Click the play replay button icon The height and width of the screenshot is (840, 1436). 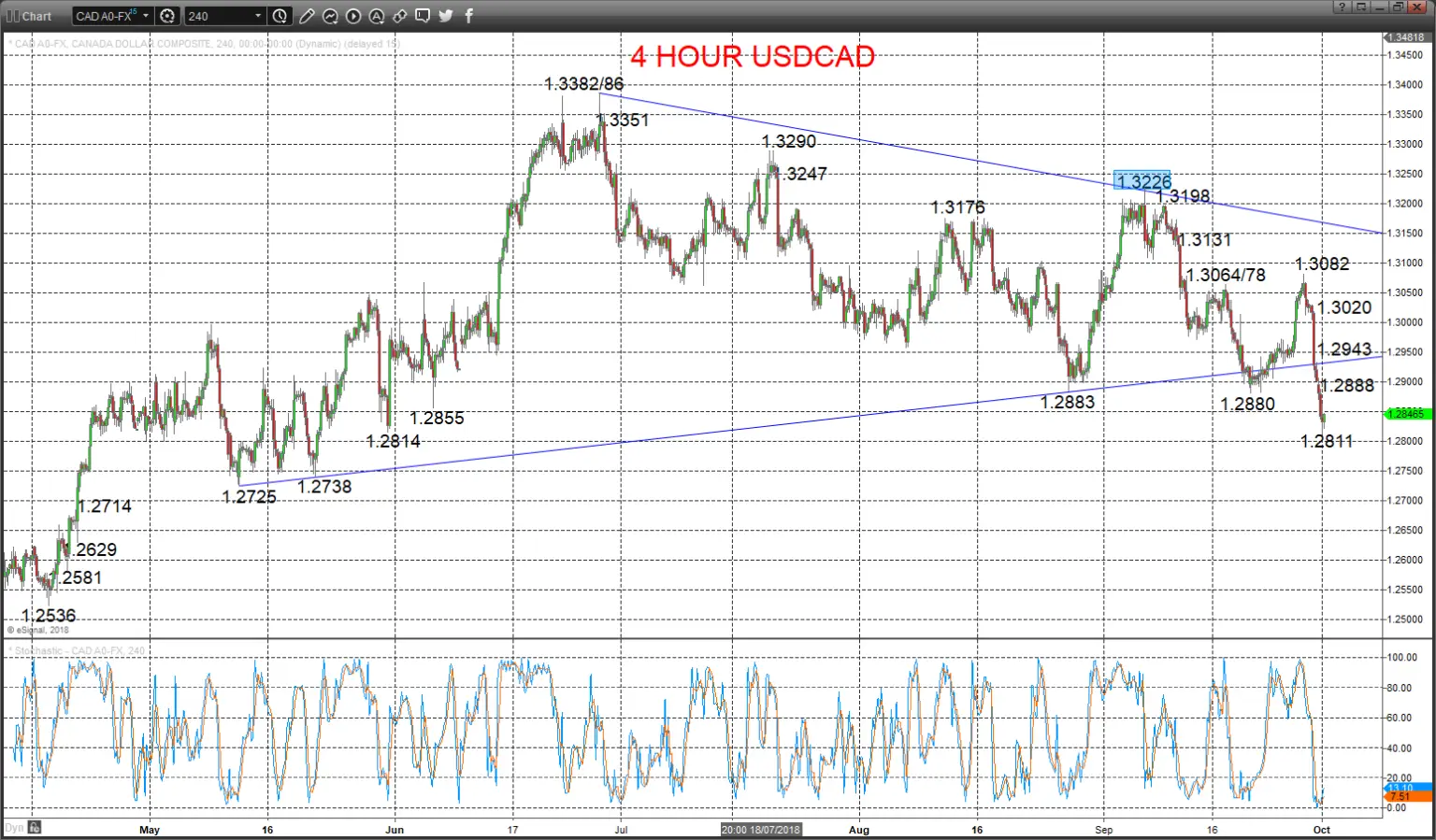(353, 16)
